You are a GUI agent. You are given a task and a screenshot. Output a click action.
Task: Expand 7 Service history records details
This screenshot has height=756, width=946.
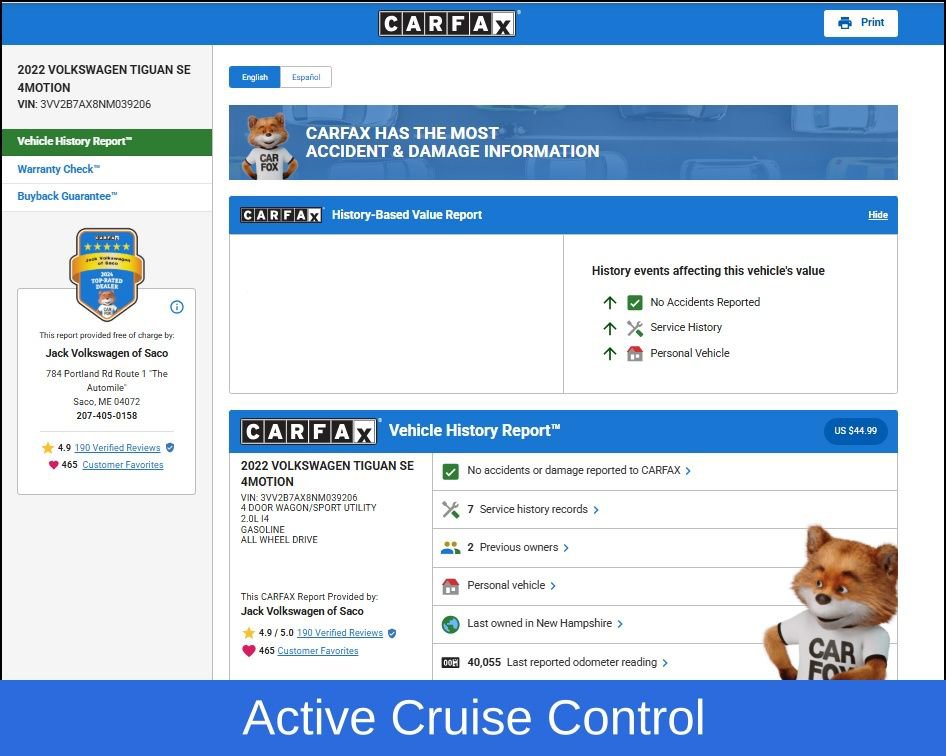point(534,509)
